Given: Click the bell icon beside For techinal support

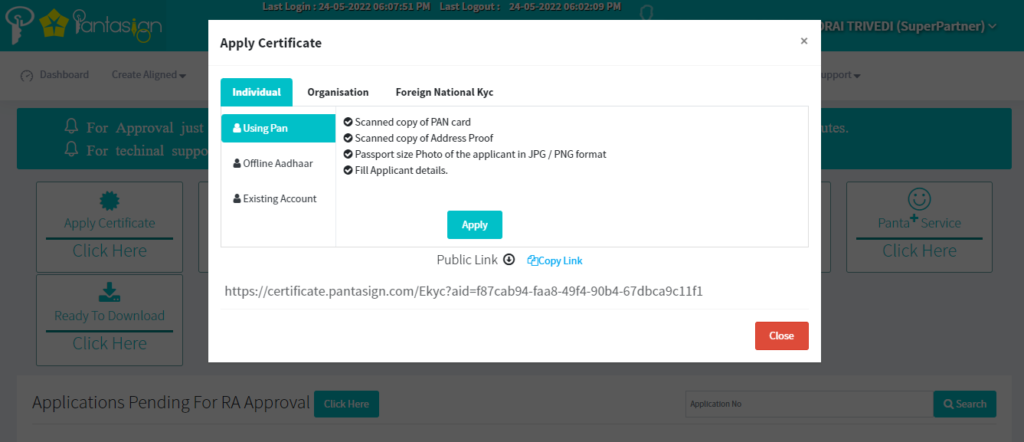Looking at the screenshot, I should click(x=71, y=150).
